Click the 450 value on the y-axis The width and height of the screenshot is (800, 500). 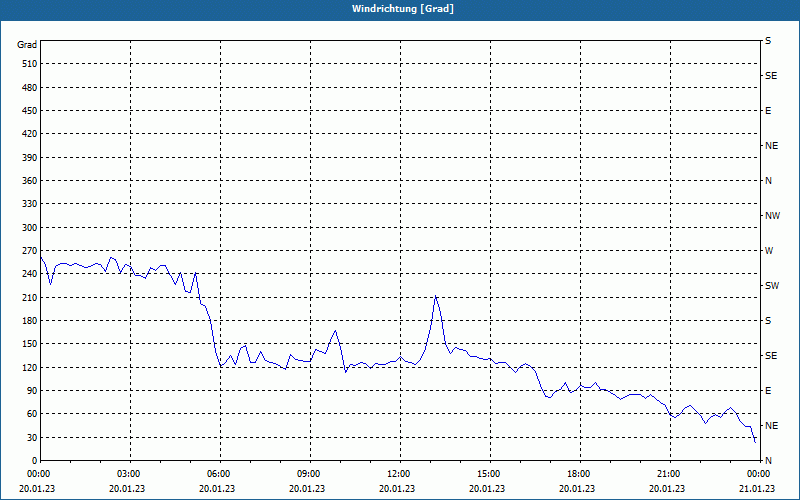tap(30, 111)
